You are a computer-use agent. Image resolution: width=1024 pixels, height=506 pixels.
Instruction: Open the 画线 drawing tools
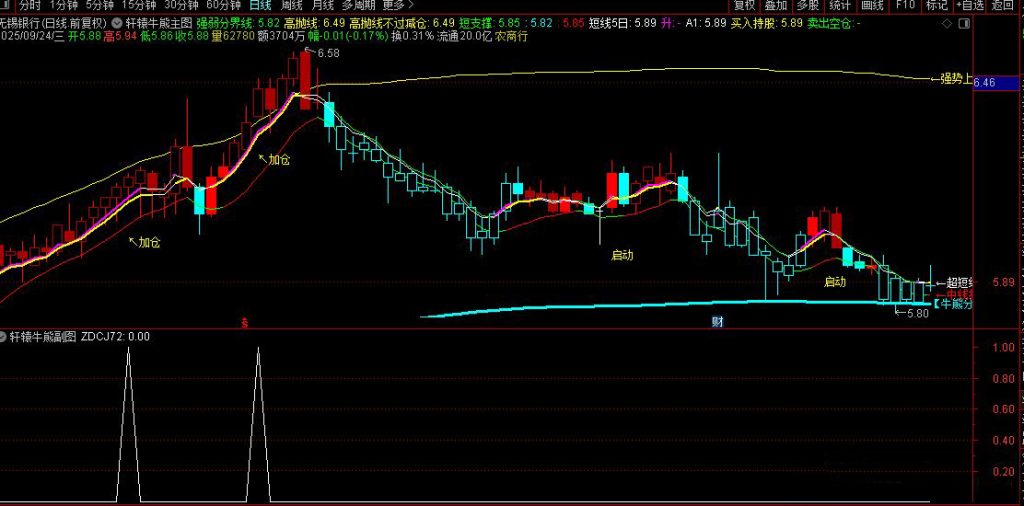(x=872, y=5)
